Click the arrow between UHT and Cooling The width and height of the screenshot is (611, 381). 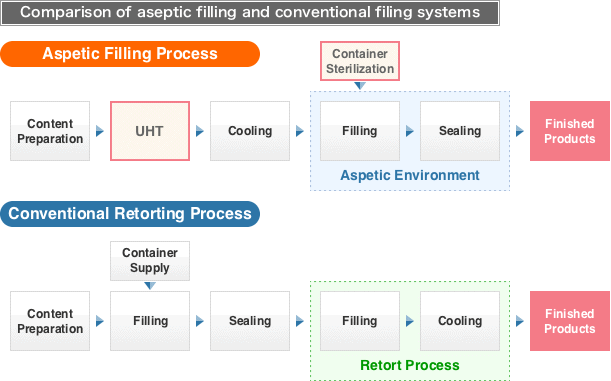click(200, 131)
